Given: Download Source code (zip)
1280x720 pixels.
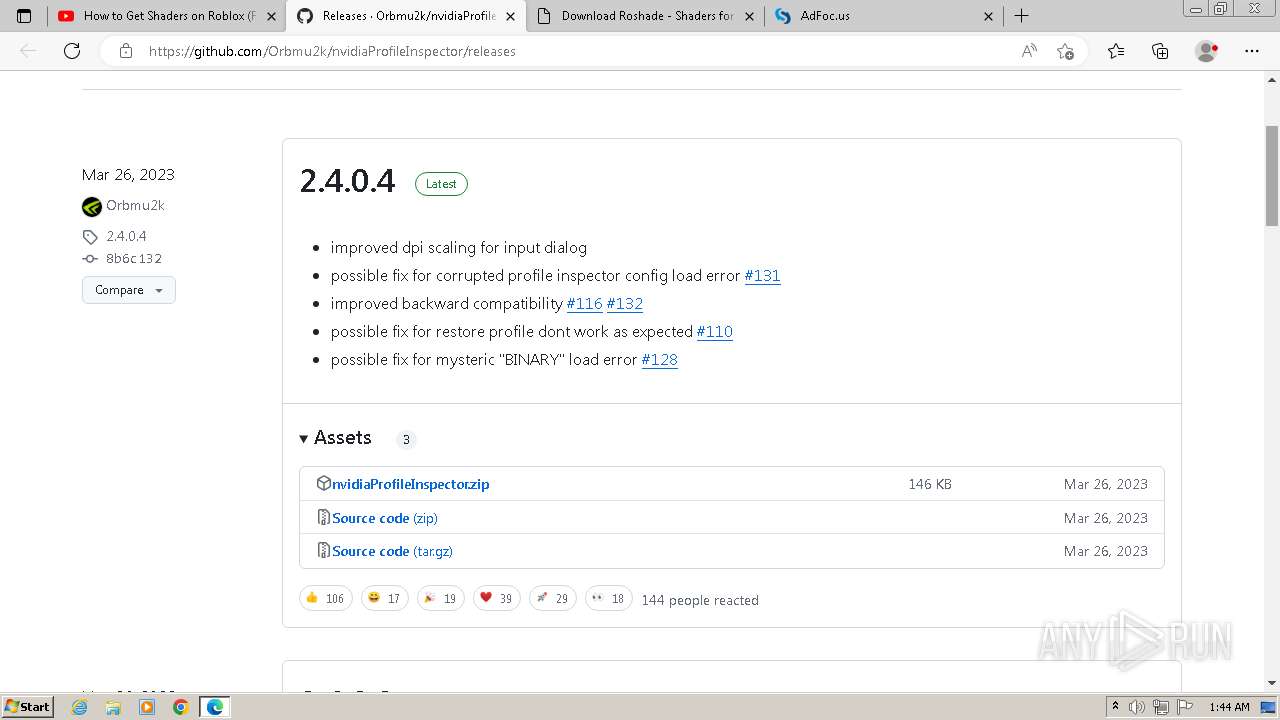Looking at the screenshot, I should [x=385, y=518].
